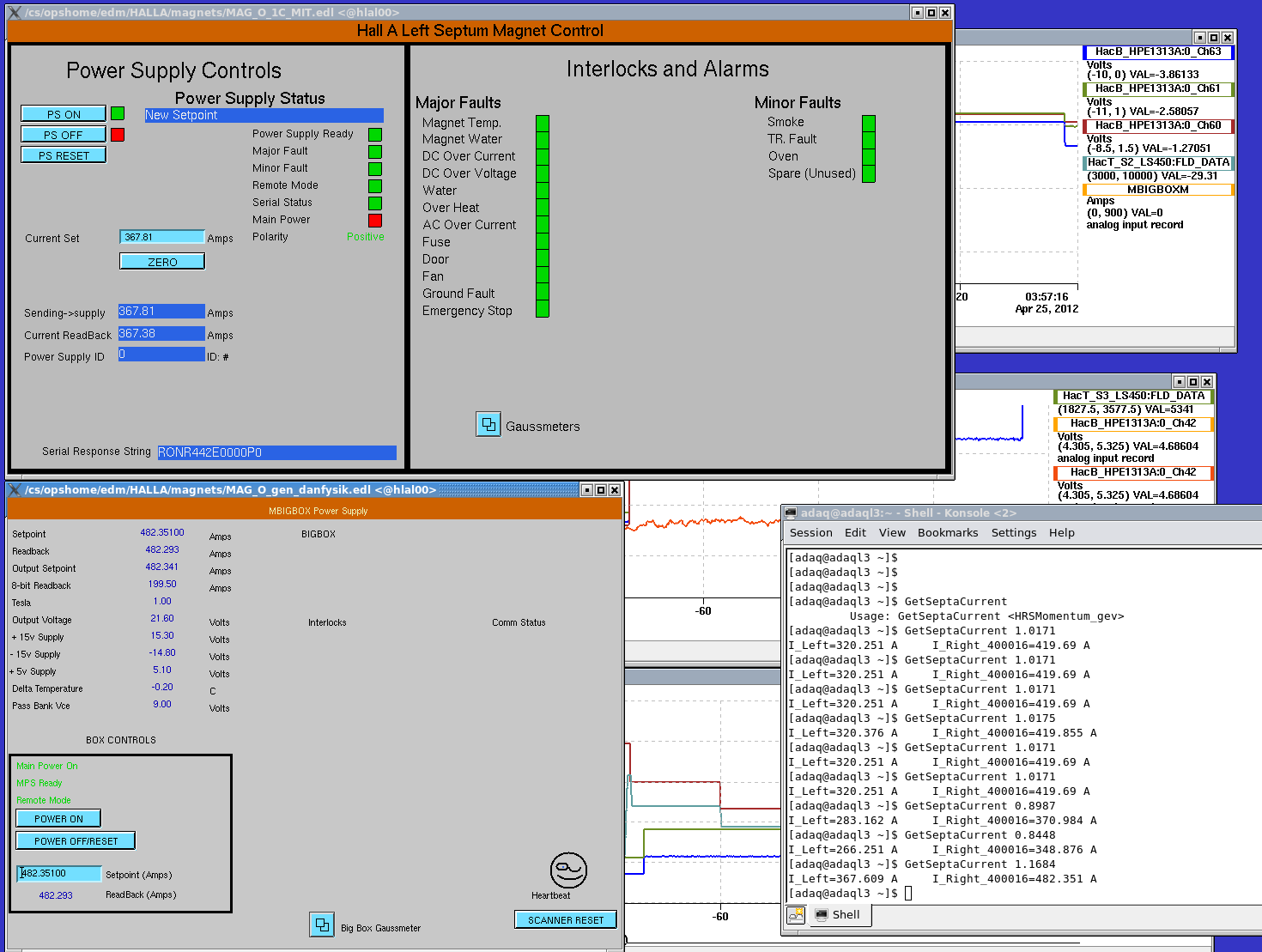
Task: Click the Major Fault status light
Action: point(375,151)
